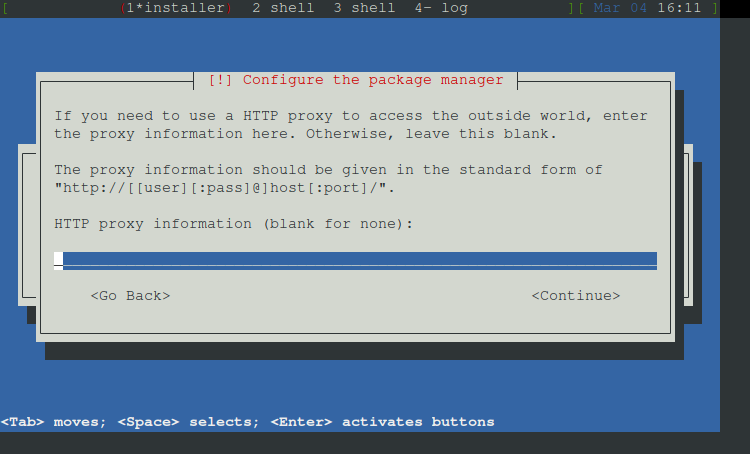Click the [!] priority marker in title

click(x=221, y=80)
